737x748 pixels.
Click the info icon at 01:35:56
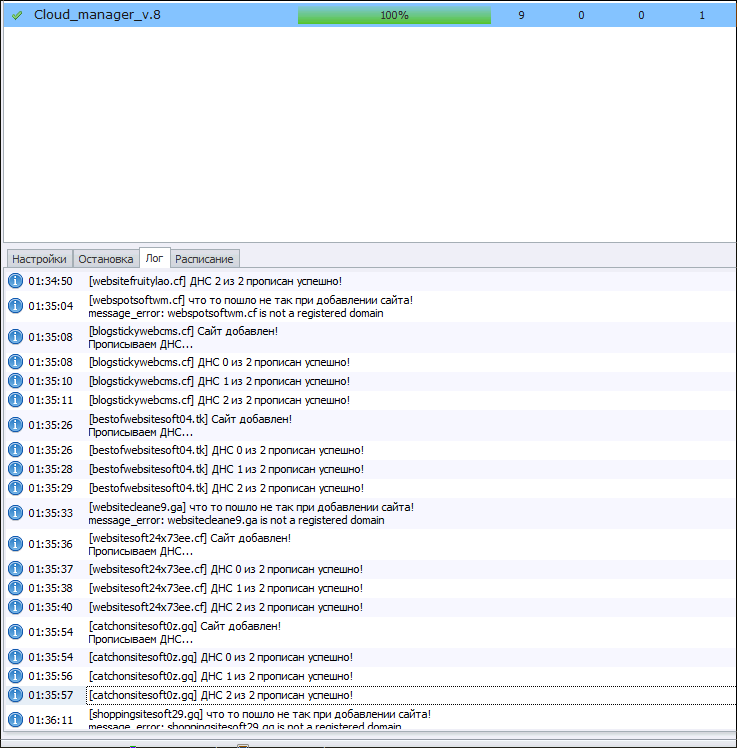point(15,676)
